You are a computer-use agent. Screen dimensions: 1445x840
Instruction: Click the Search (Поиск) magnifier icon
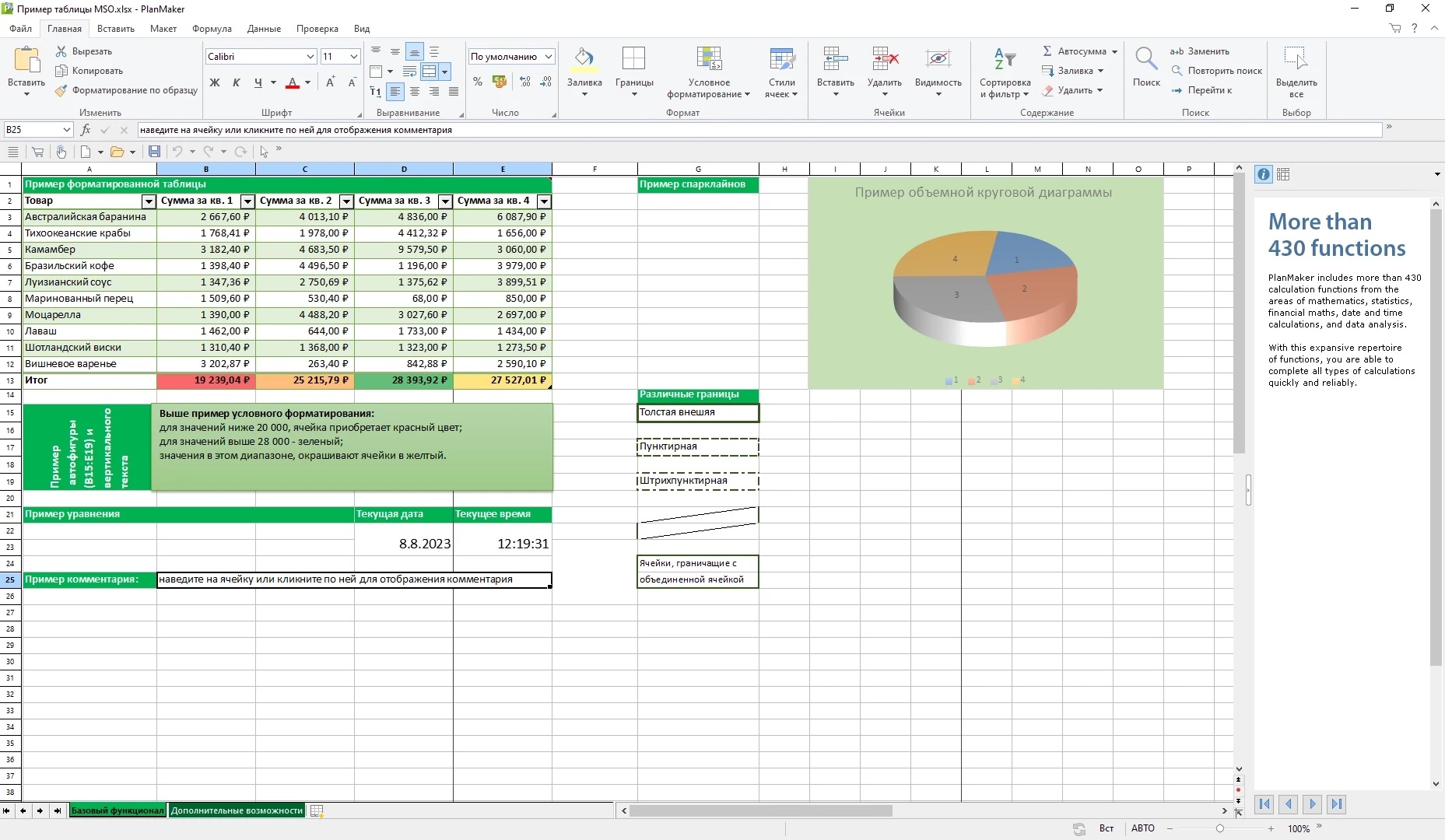click(x=1145, y=59)
